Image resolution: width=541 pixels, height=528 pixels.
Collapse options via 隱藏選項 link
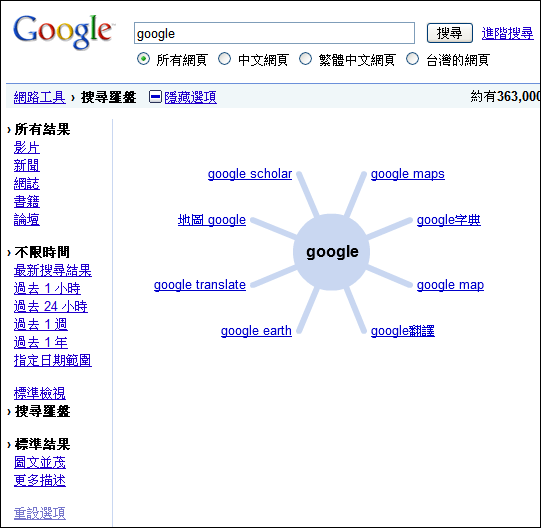tap(190, 97)
